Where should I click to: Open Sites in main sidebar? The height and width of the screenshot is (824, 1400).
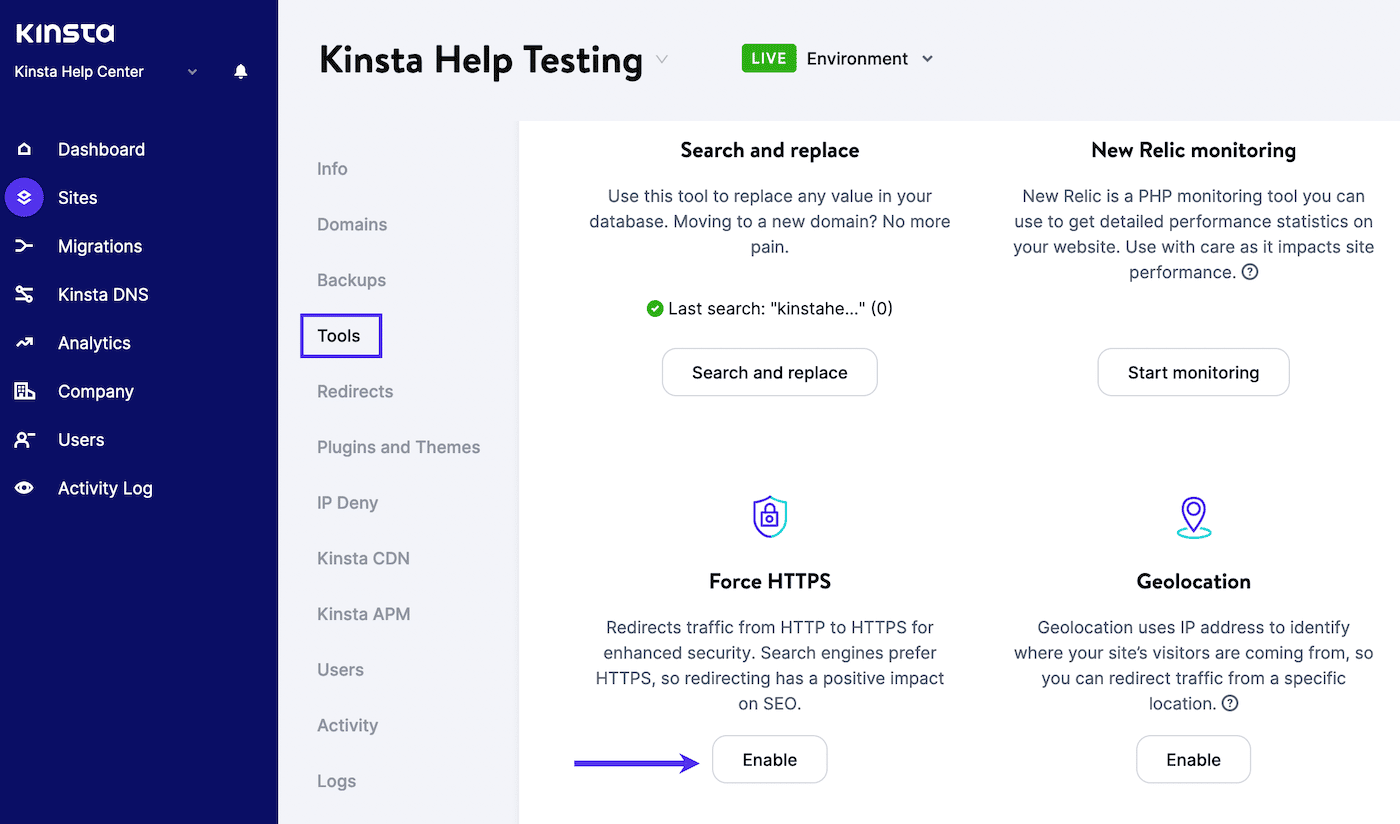(x=77, y=198)
